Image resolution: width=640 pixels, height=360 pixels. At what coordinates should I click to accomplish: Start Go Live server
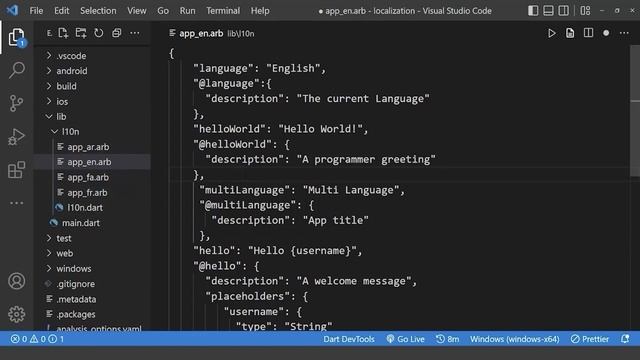(405, 339)
